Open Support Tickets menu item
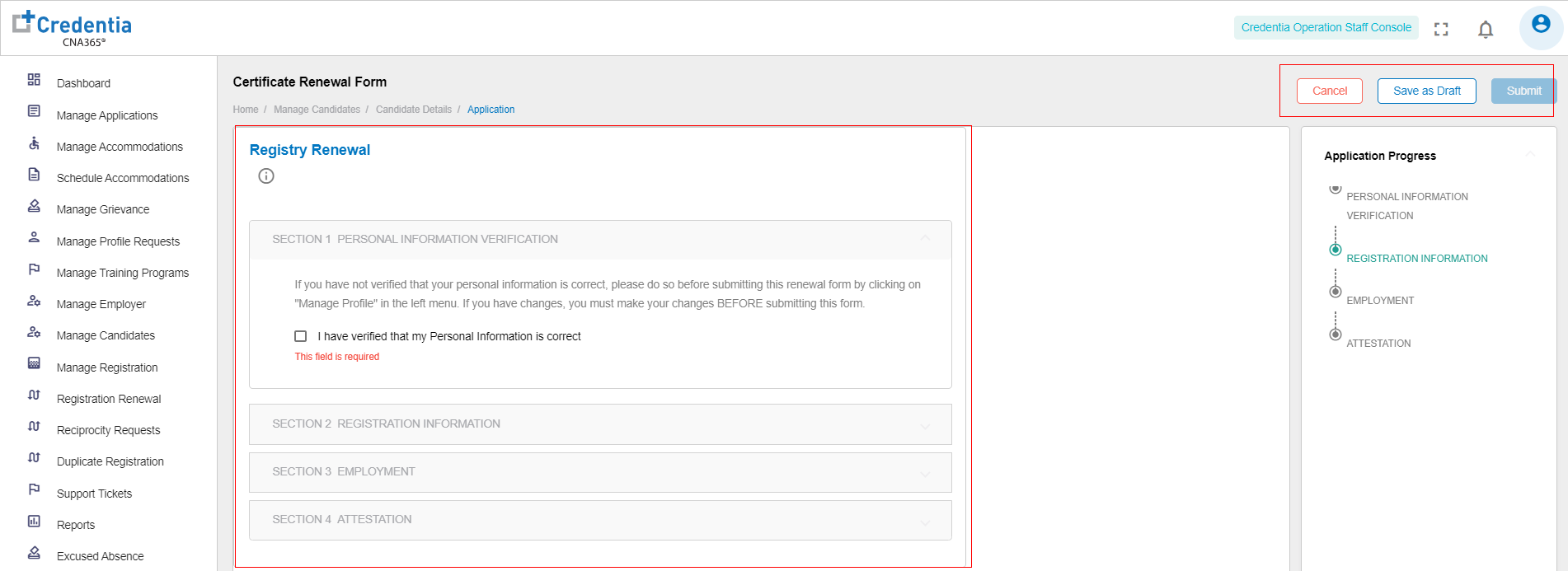 click(x=94, y=494)
